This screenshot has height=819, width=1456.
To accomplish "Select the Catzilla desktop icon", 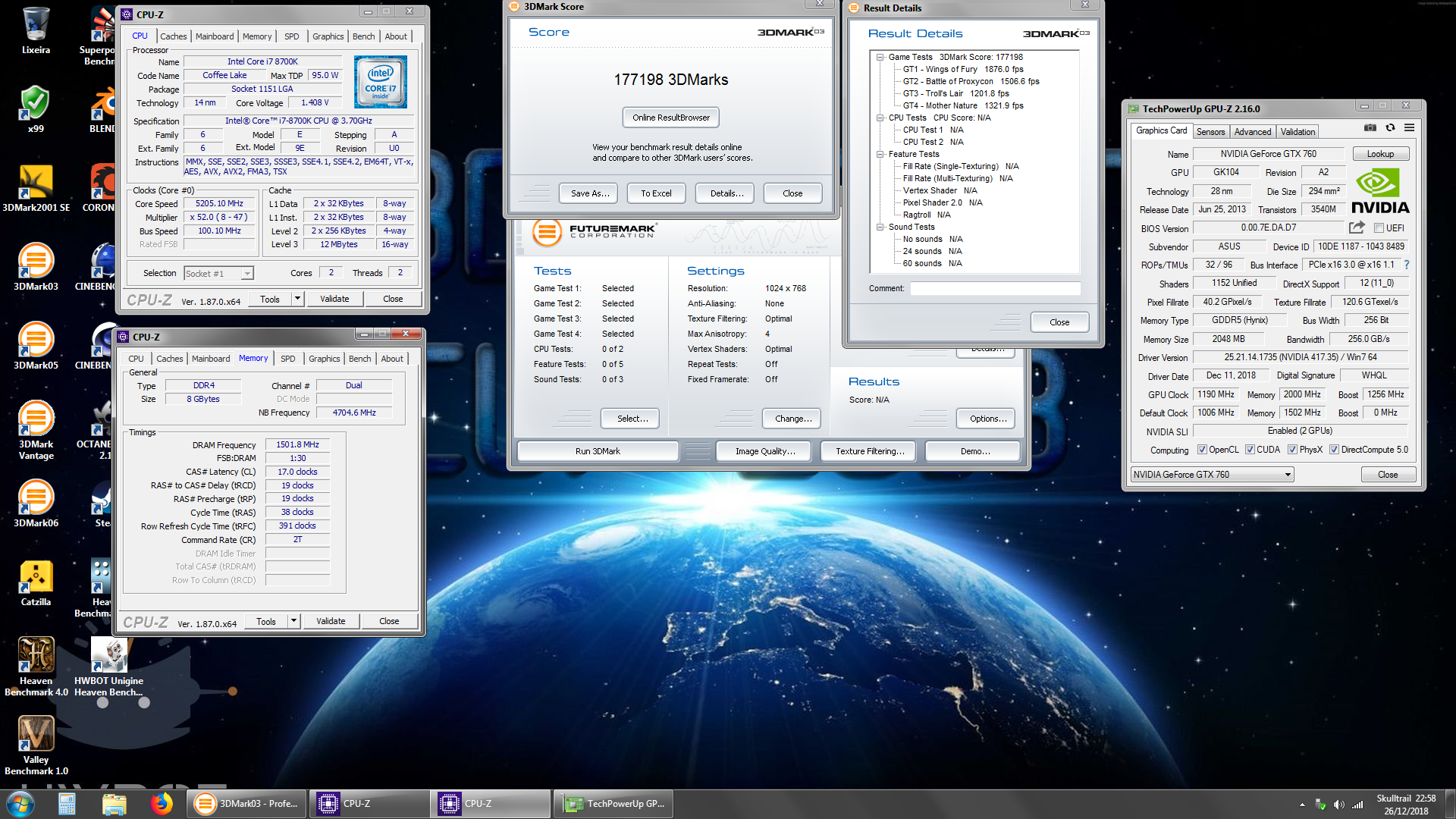I will coord(36,582).
